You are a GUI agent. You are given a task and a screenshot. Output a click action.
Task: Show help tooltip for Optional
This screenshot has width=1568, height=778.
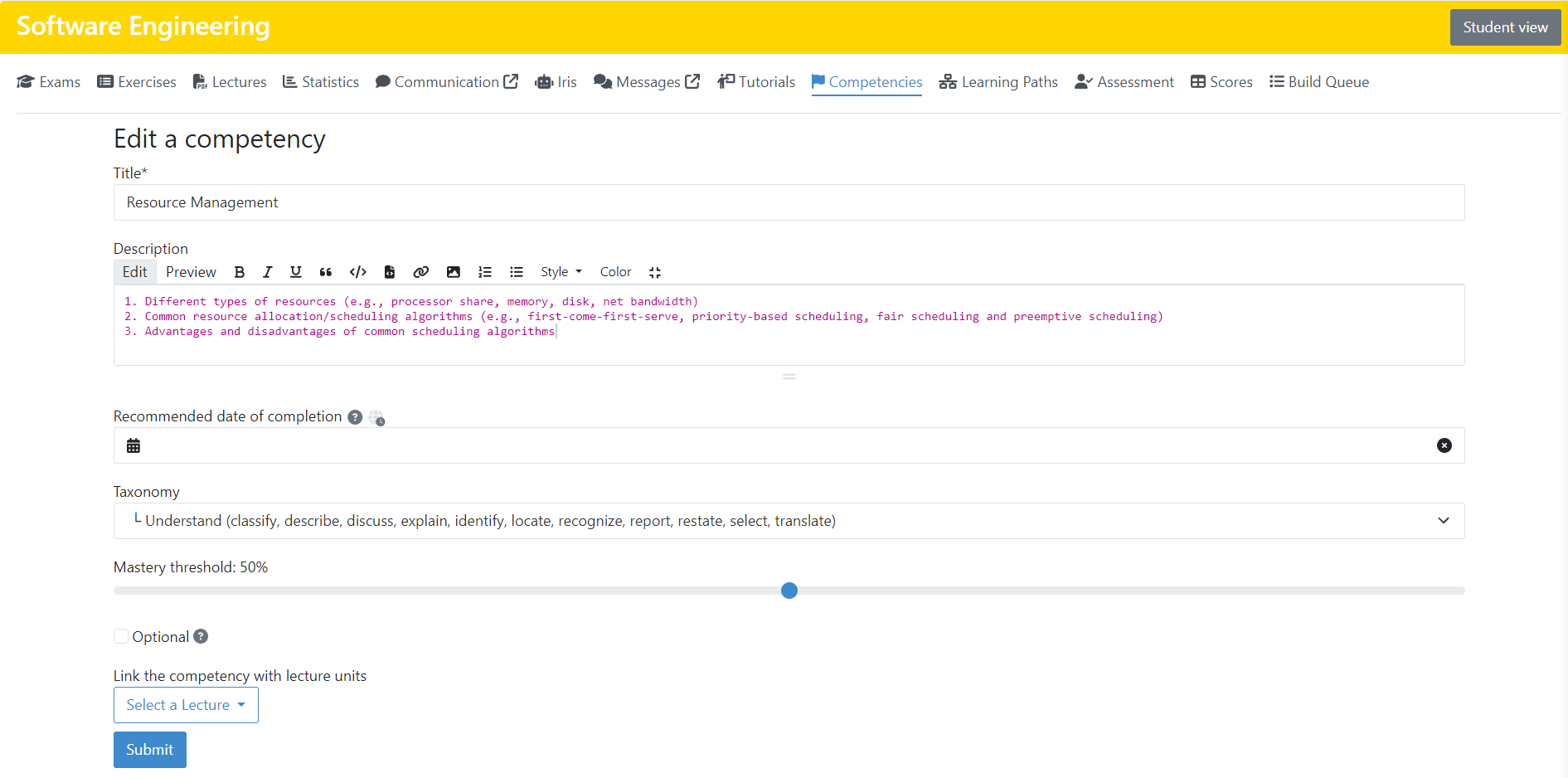(x=201, y=636)
